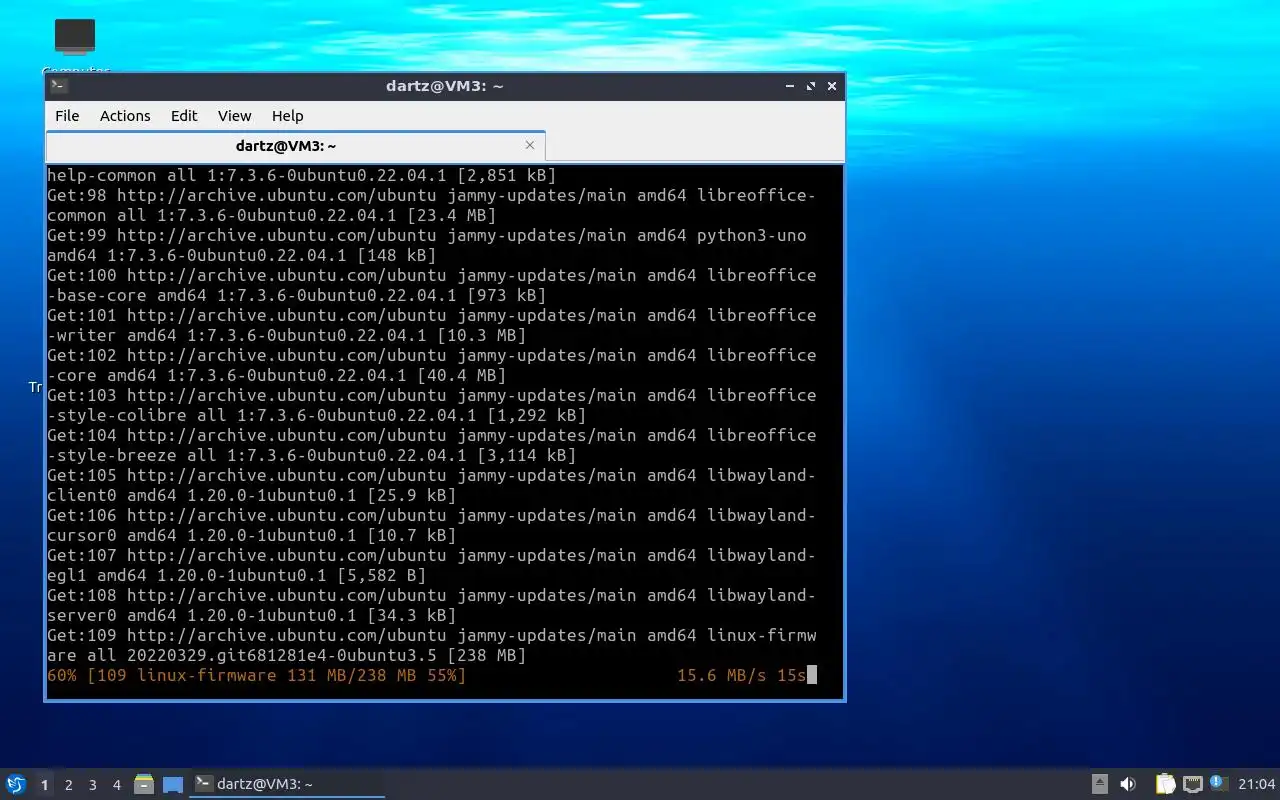Click the 'Get:102' libreoffice line
The height and width of the screenshot is (800, 1280).
(x=432, y=356)
